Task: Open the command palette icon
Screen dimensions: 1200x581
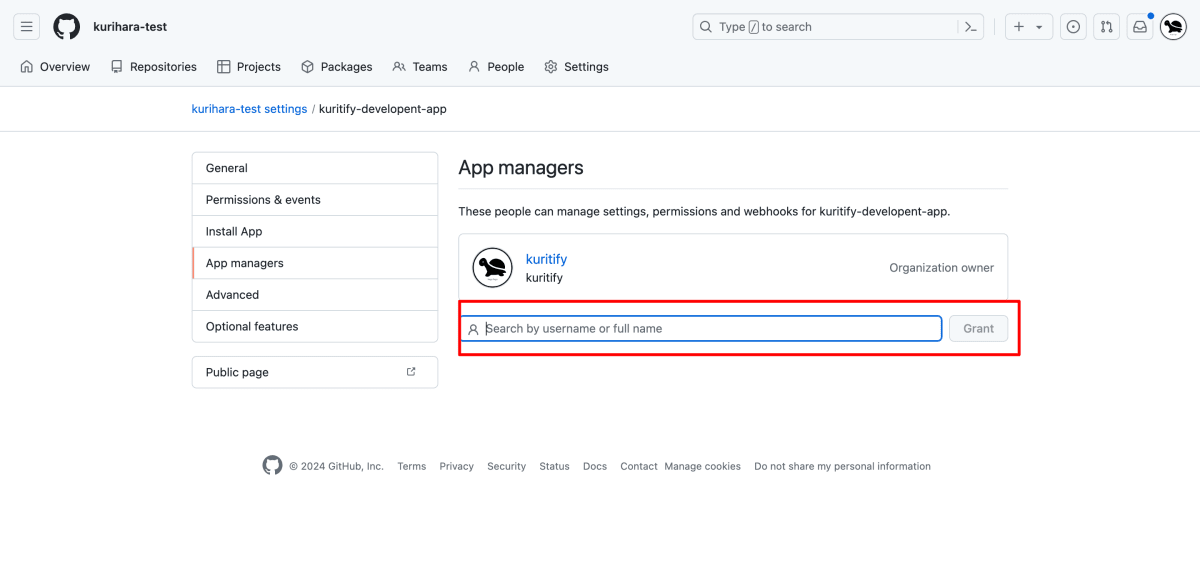Action: 970,27
